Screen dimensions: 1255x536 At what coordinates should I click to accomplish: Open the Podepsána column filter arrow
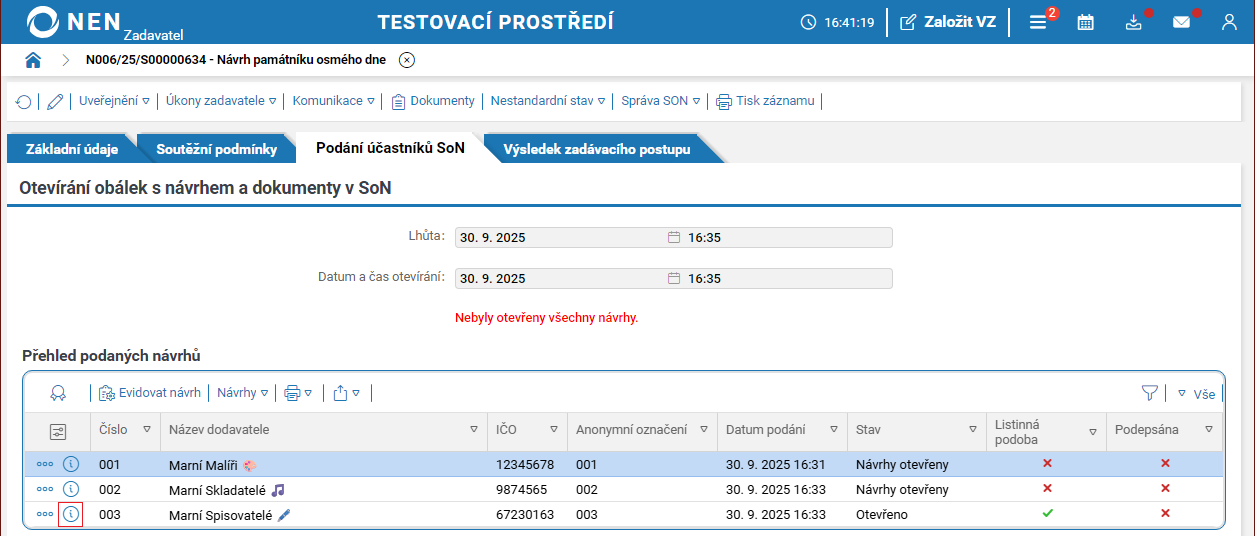pyautogui.click(x=1209, y=430)
